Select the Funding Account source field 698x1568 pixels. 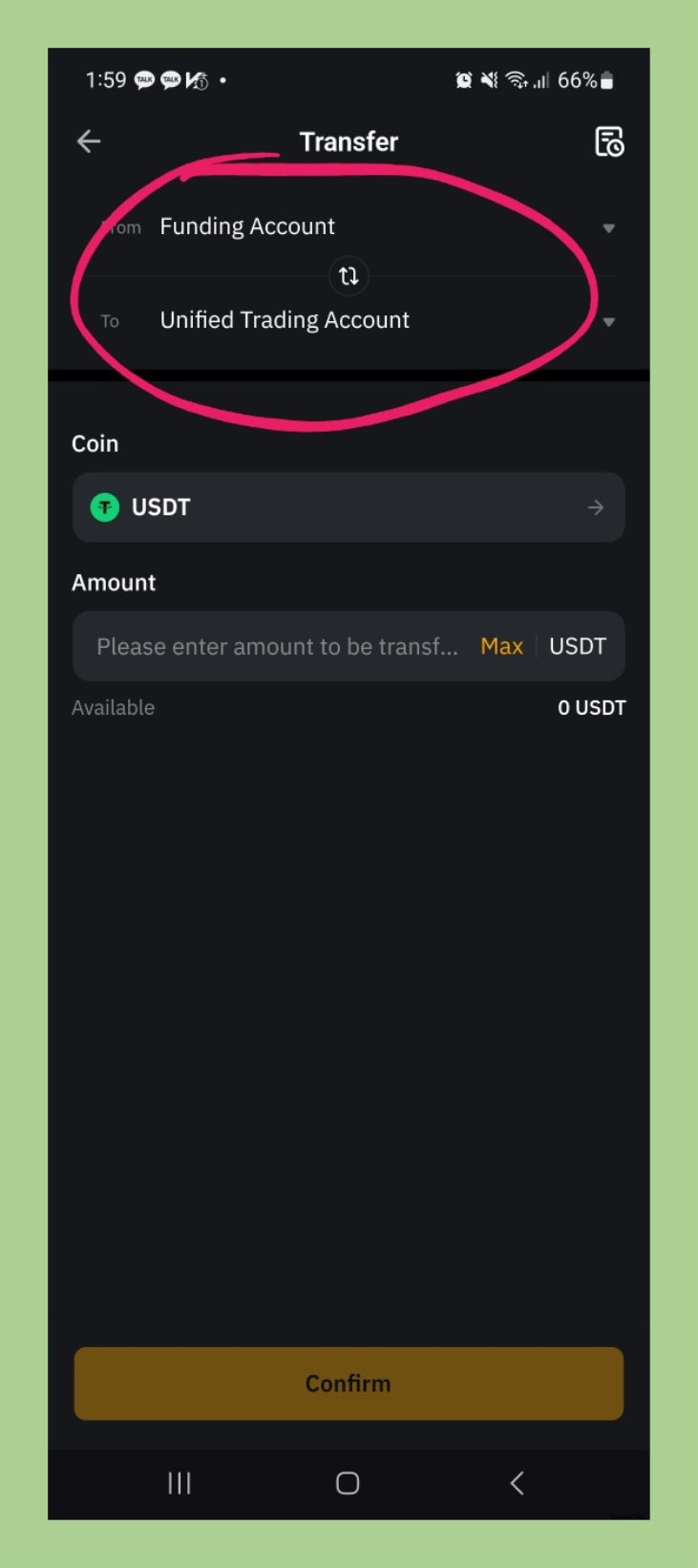click(x=247, y=226)
